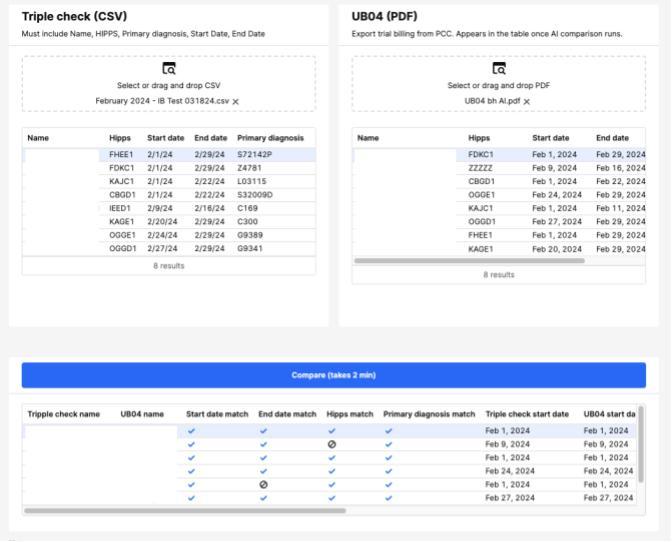The image size is (672, 542).
Task: Select the OGGE1 row in UB04 table
Action: 499,195
